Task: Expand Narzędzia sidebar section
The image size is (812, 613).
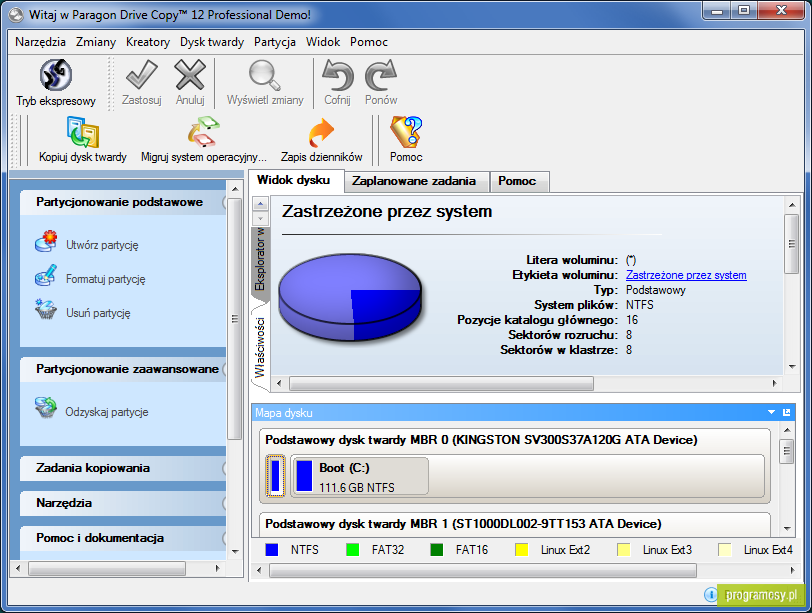Action: click(x=124, y=503)
